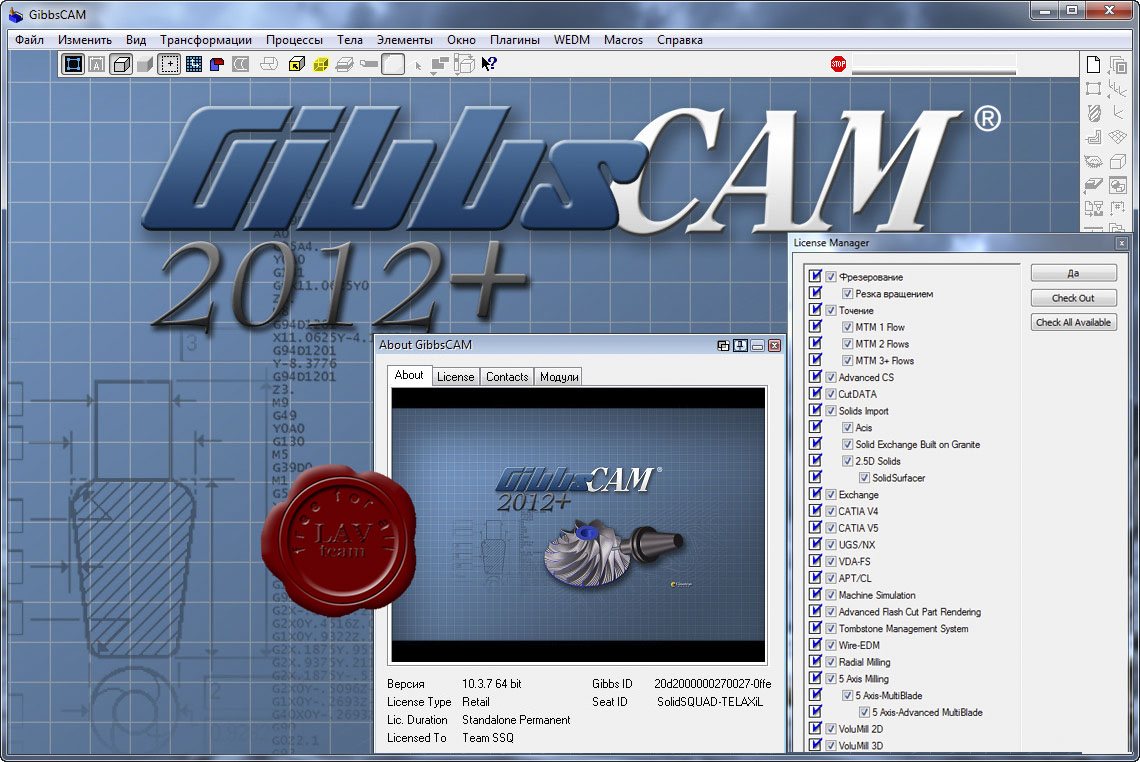
Task: Close the About GibbsCAM dialog
Action: (x=774, y=345)
